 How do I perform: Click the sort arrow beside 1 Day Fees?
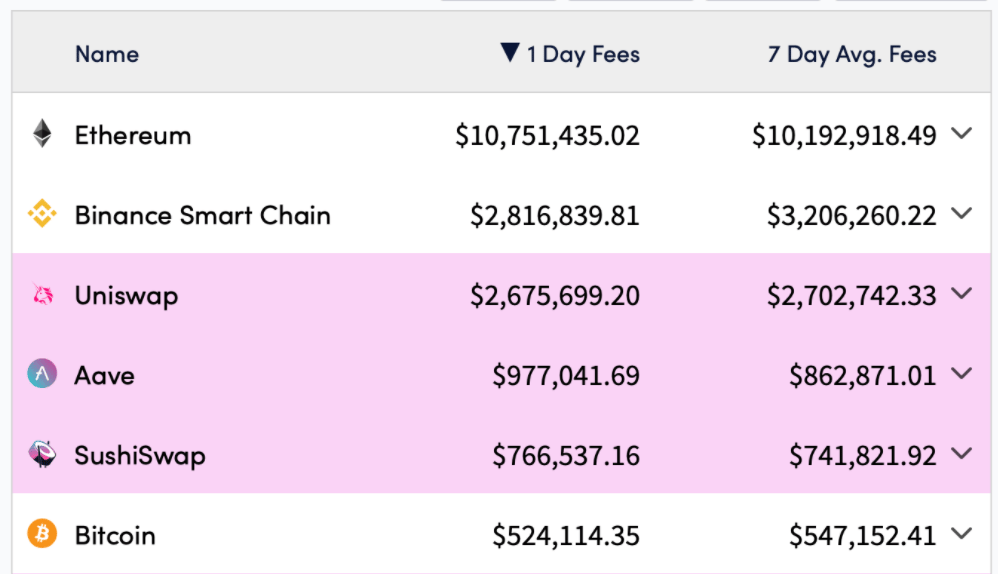point(510,53)
